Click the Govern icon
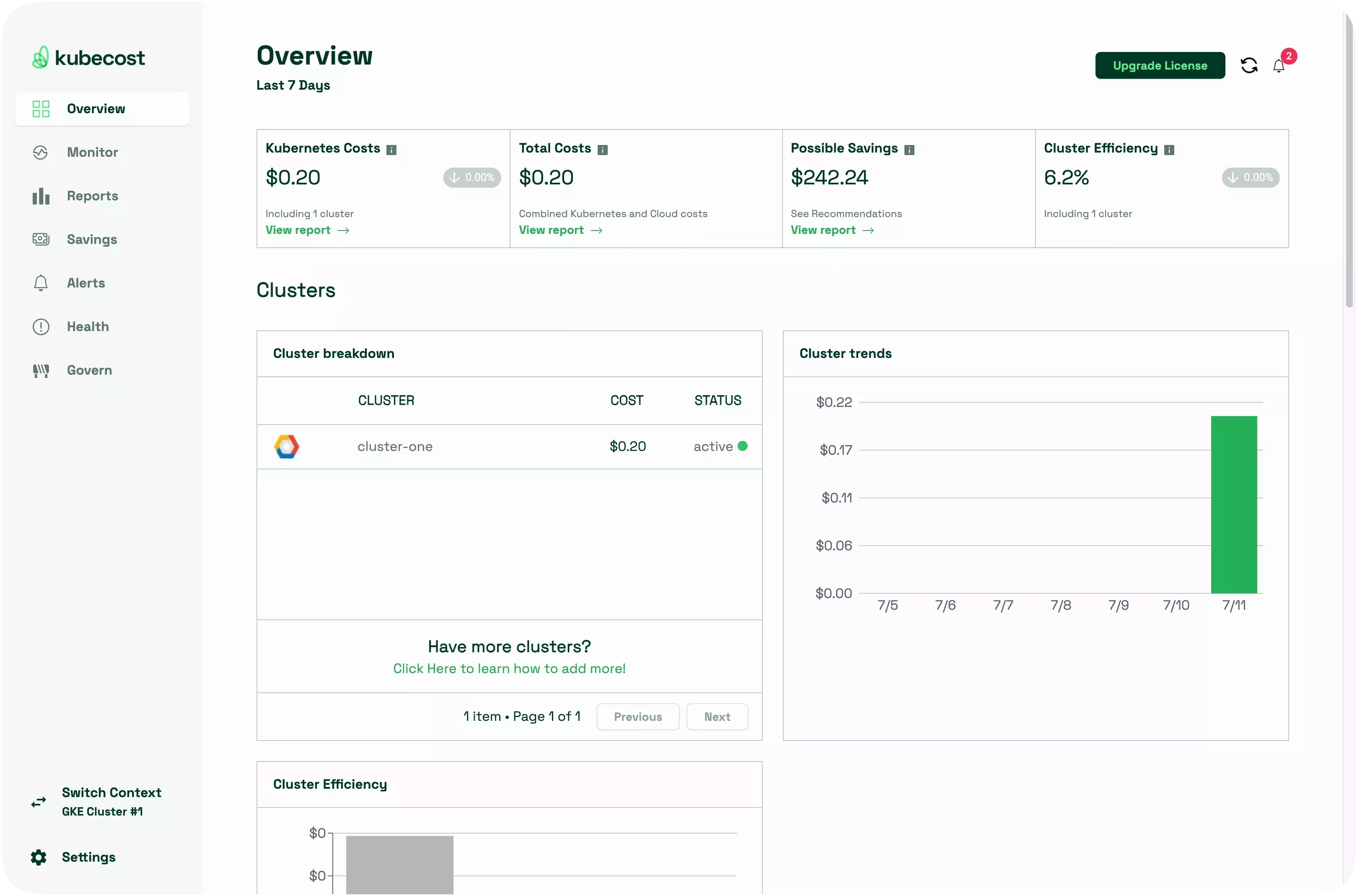This screenshot has width=1357, height=896. click(40, 370)
